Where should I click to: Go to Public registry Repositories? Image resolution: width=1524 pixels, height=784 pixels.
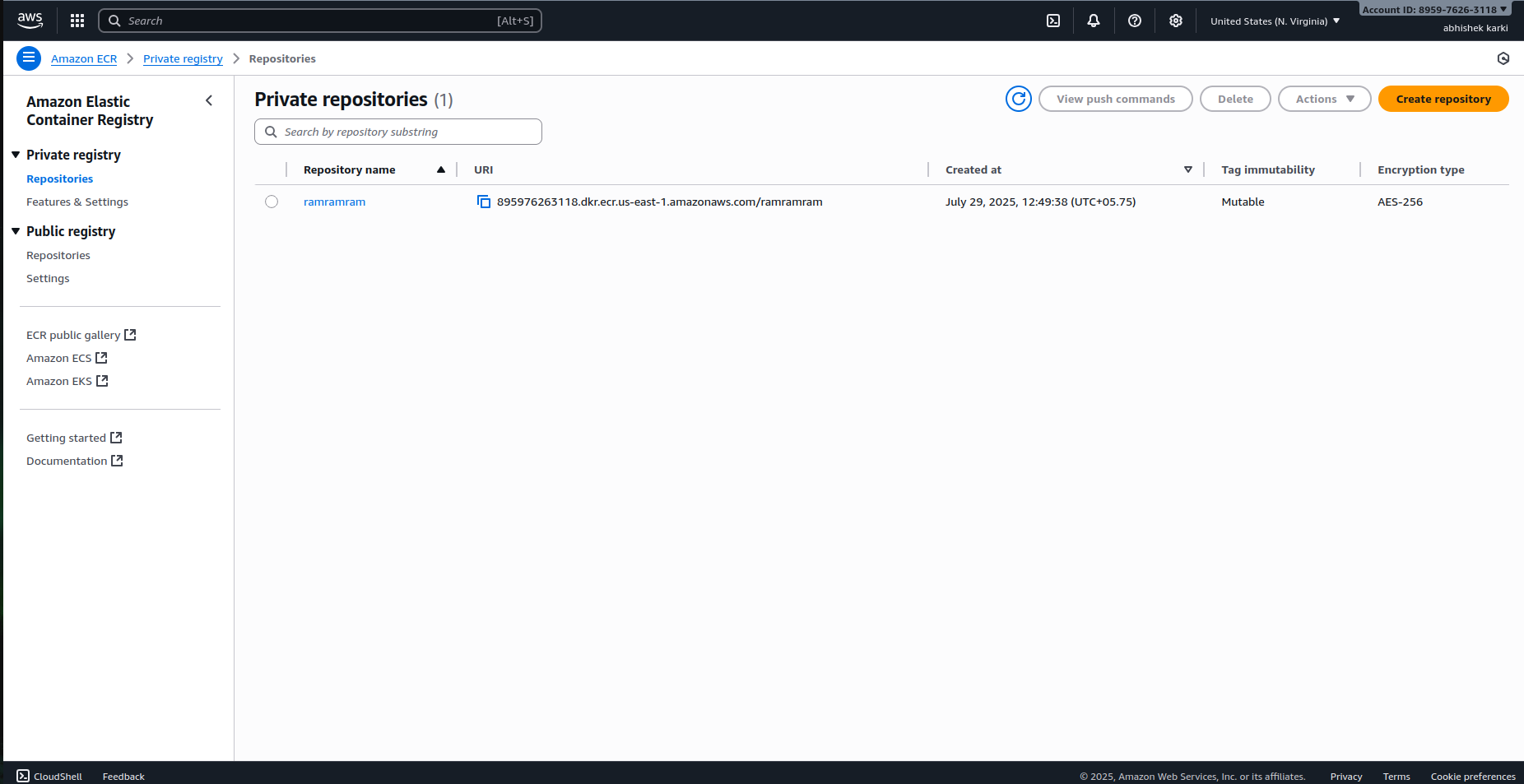tap(58, 255)
